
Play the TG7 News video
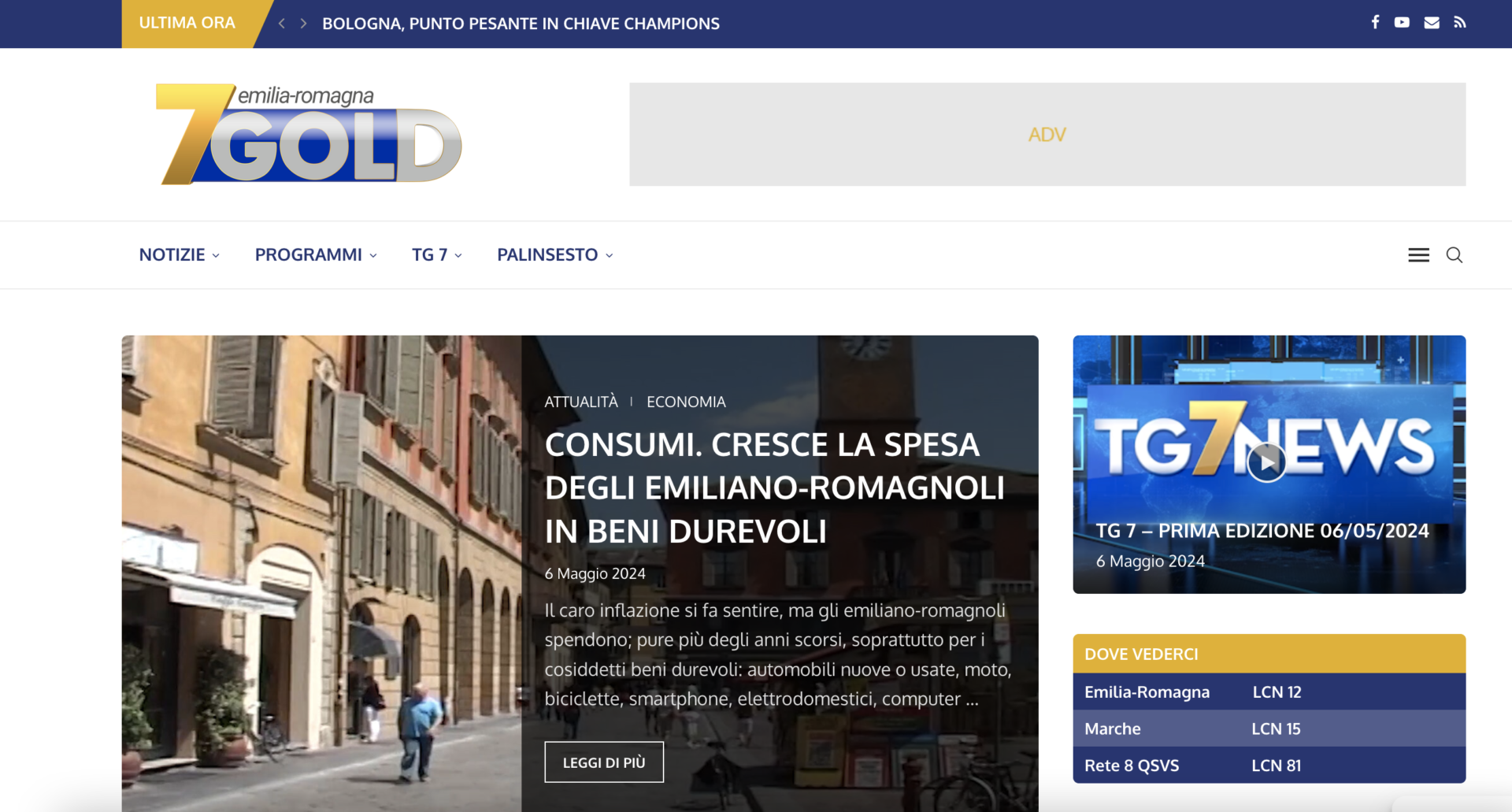pos(1266,462)
